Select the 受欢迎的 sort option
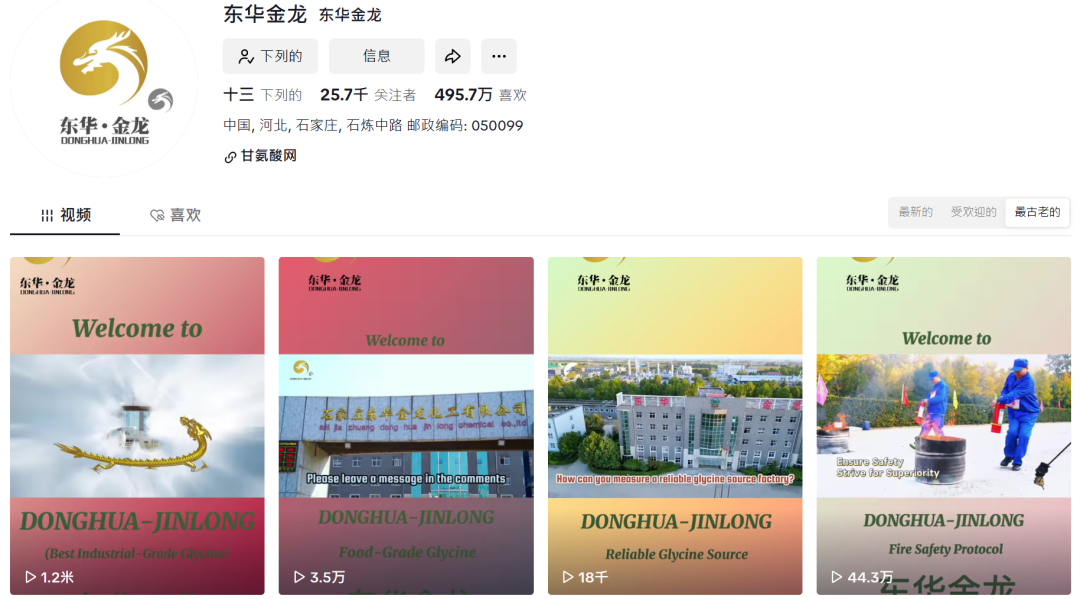 973,212
